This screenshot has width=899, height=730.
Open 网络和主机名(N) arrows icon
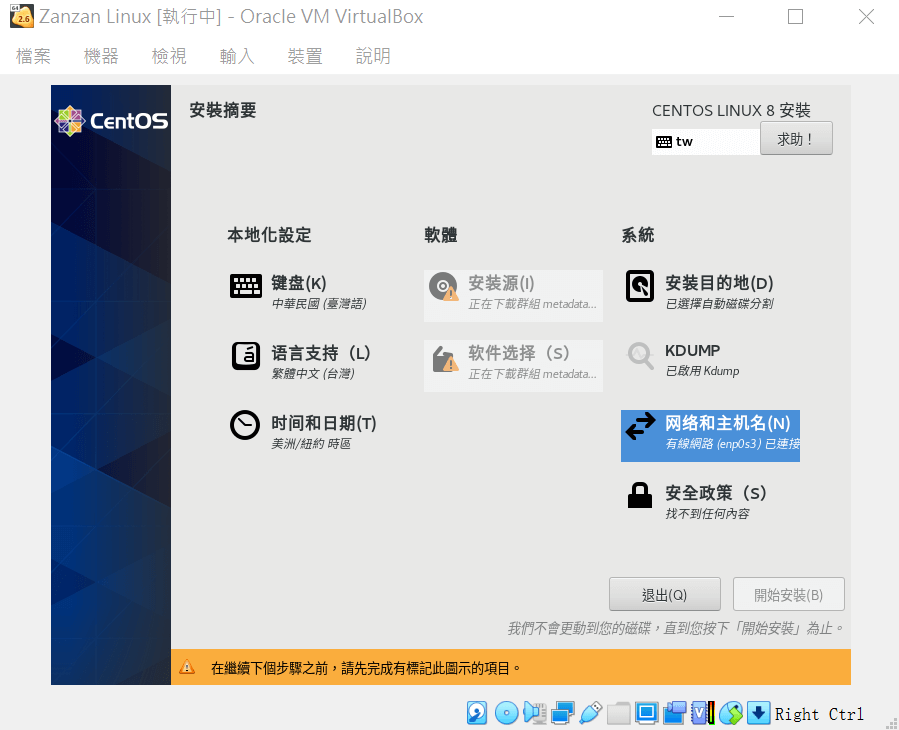(x=640, y=426)
